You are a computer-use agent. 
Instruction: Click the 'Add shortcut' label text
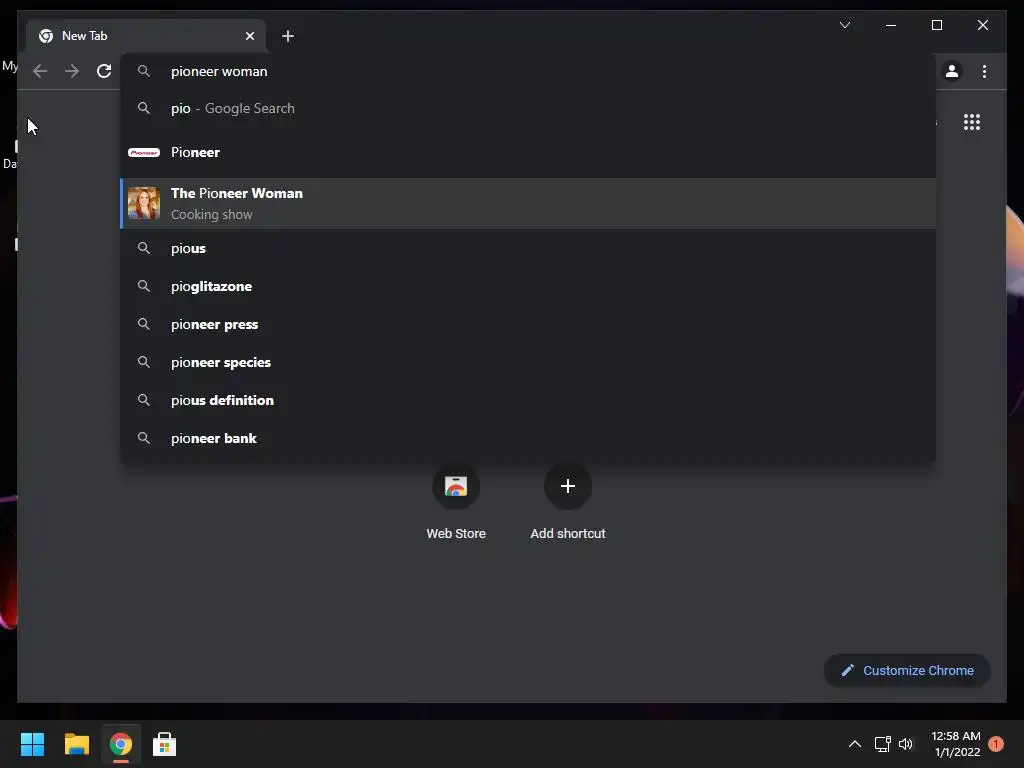click(x=568, y=534)
